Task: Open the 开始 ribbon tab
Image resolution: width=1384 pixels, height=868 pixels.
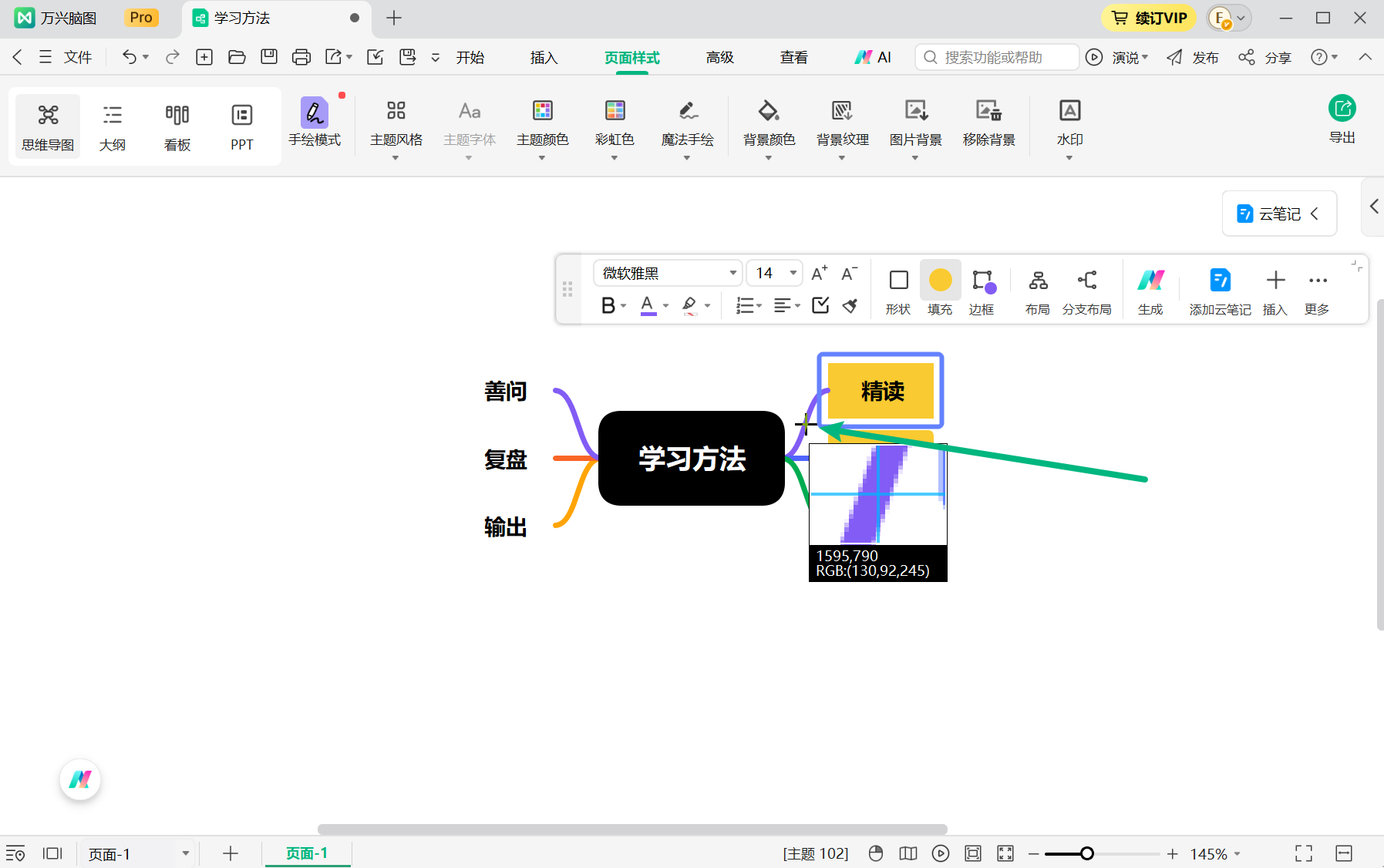Action: click(x=470, y=58)
